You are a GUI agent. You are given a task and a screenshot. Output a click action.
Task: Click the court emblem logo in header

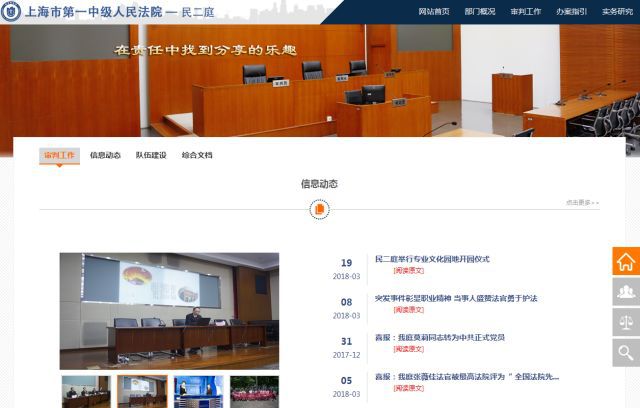11,11
